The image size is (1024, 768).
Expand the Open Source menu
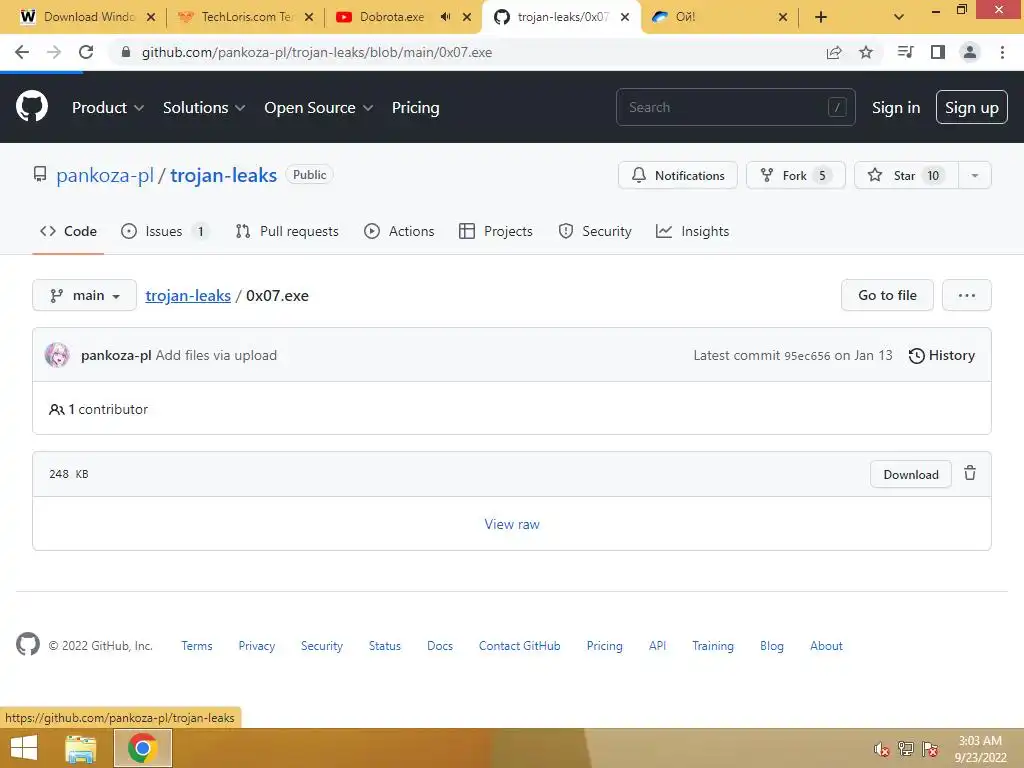[319, 107]
